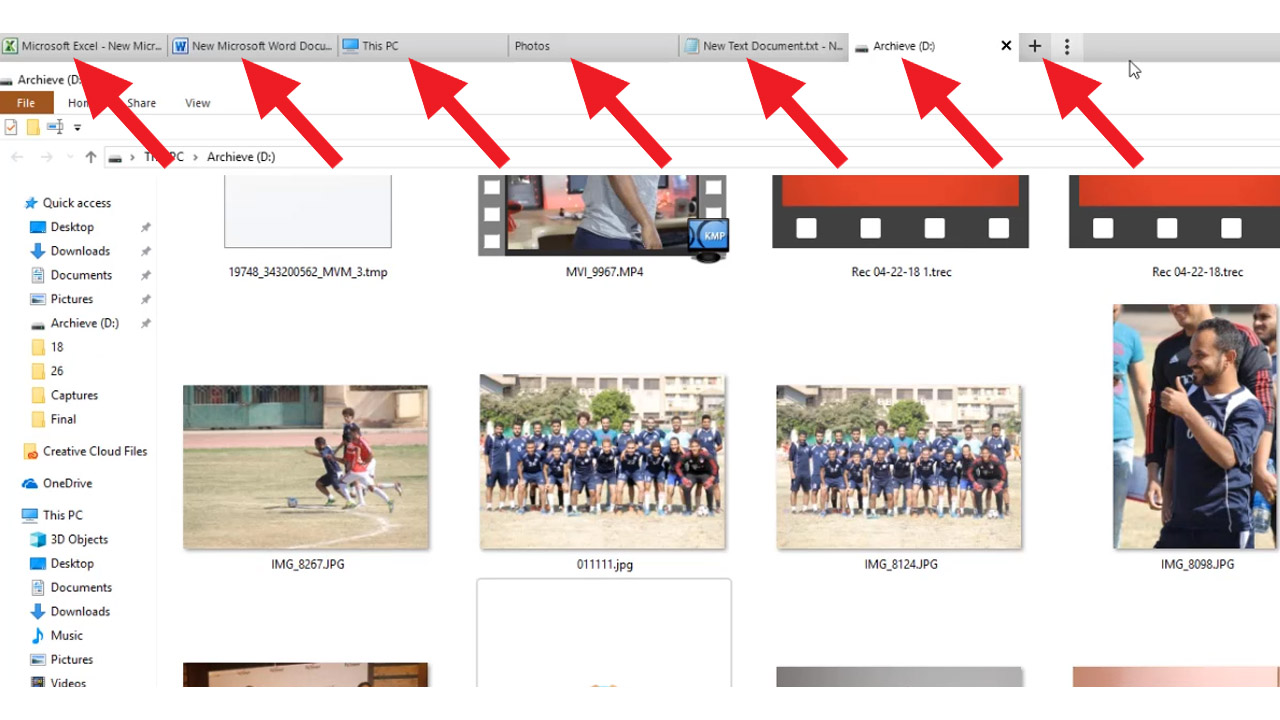
Task: Open the File menu
Action: pos(27,102)
